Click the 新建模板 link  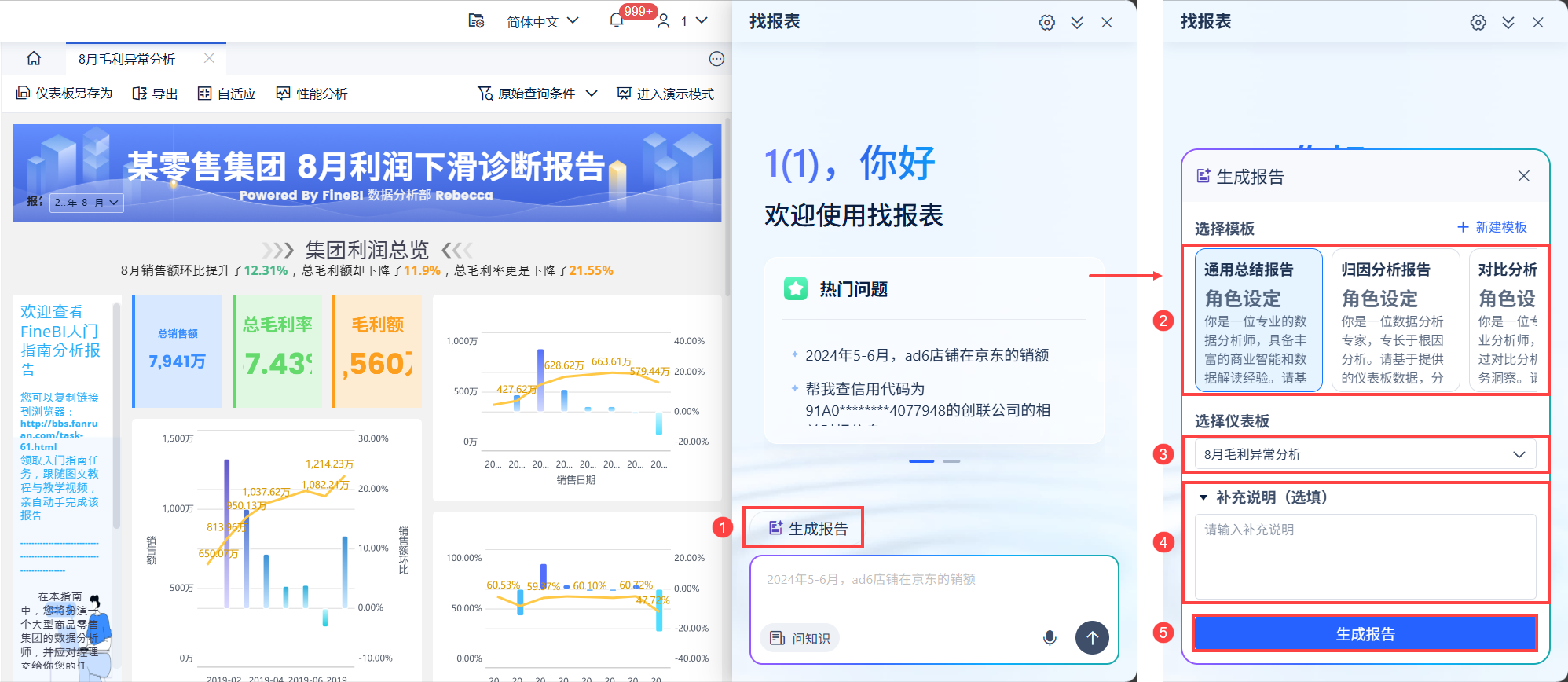(1492, 227)
